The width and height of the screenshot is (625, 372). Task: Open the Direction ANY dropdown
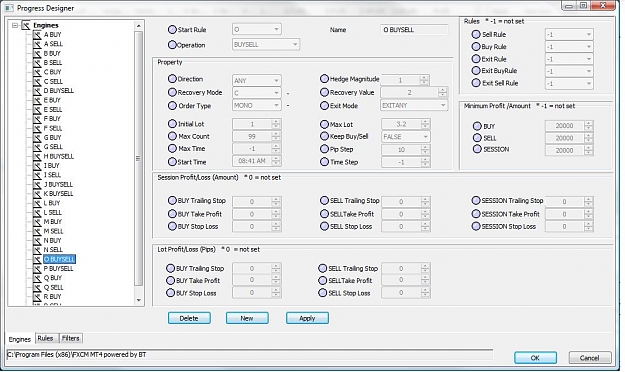click(257, 81)
